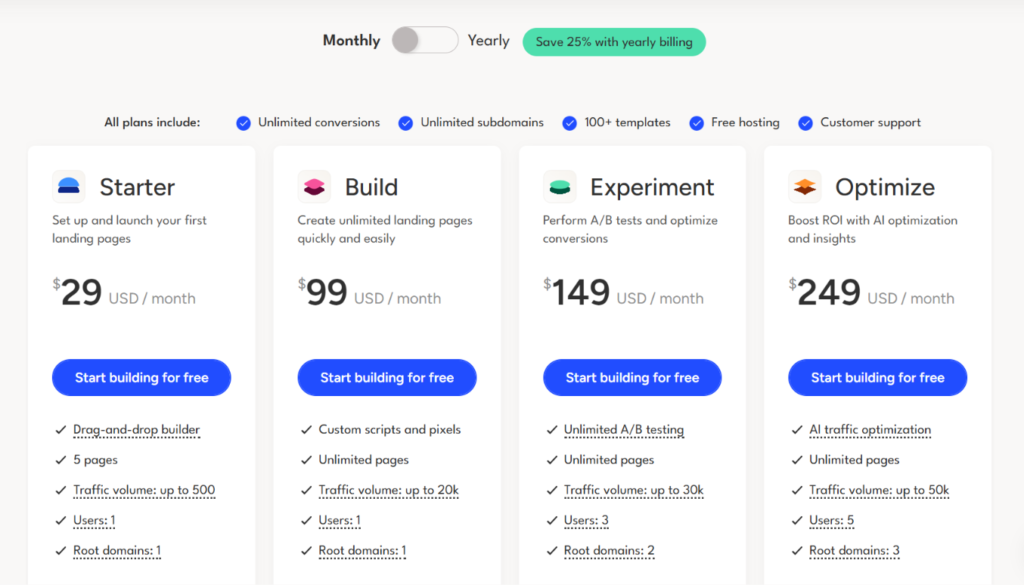
Task: Start building for free on Experiment plan
Action: [632, 377]
